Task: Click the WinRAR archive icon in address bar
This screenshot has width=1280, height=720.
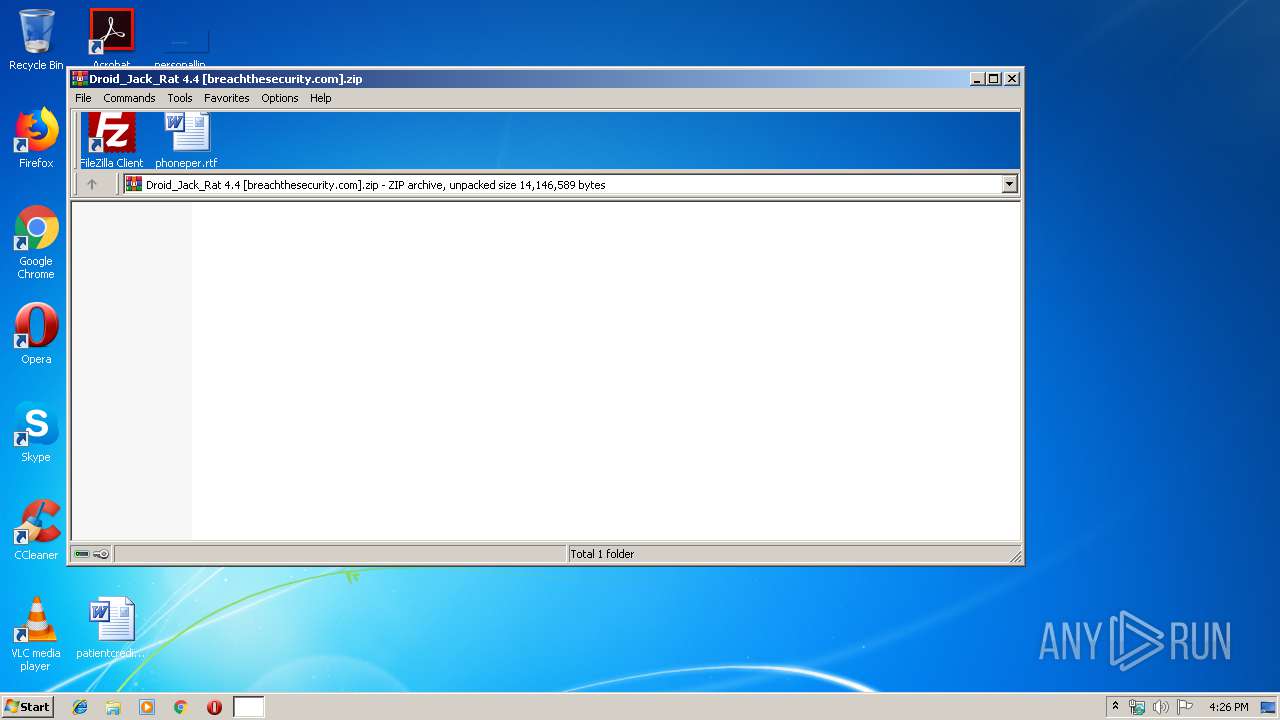Action: (133, 184)
